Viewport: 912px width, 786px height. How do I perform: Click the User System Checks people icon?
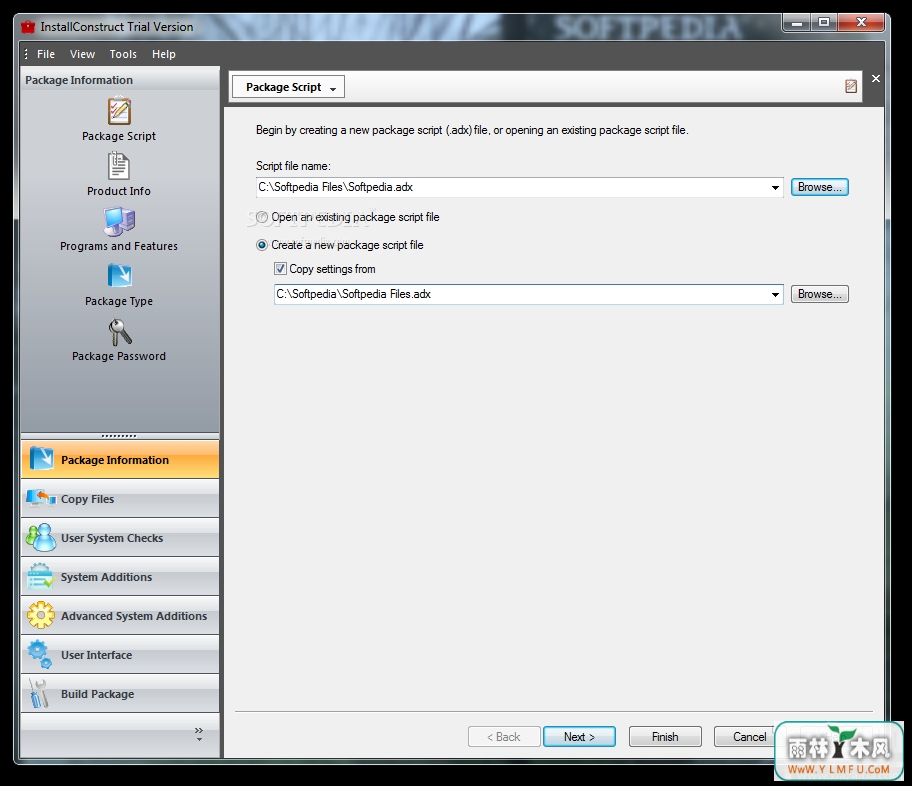pyautogui.click(x=41, y=538)
